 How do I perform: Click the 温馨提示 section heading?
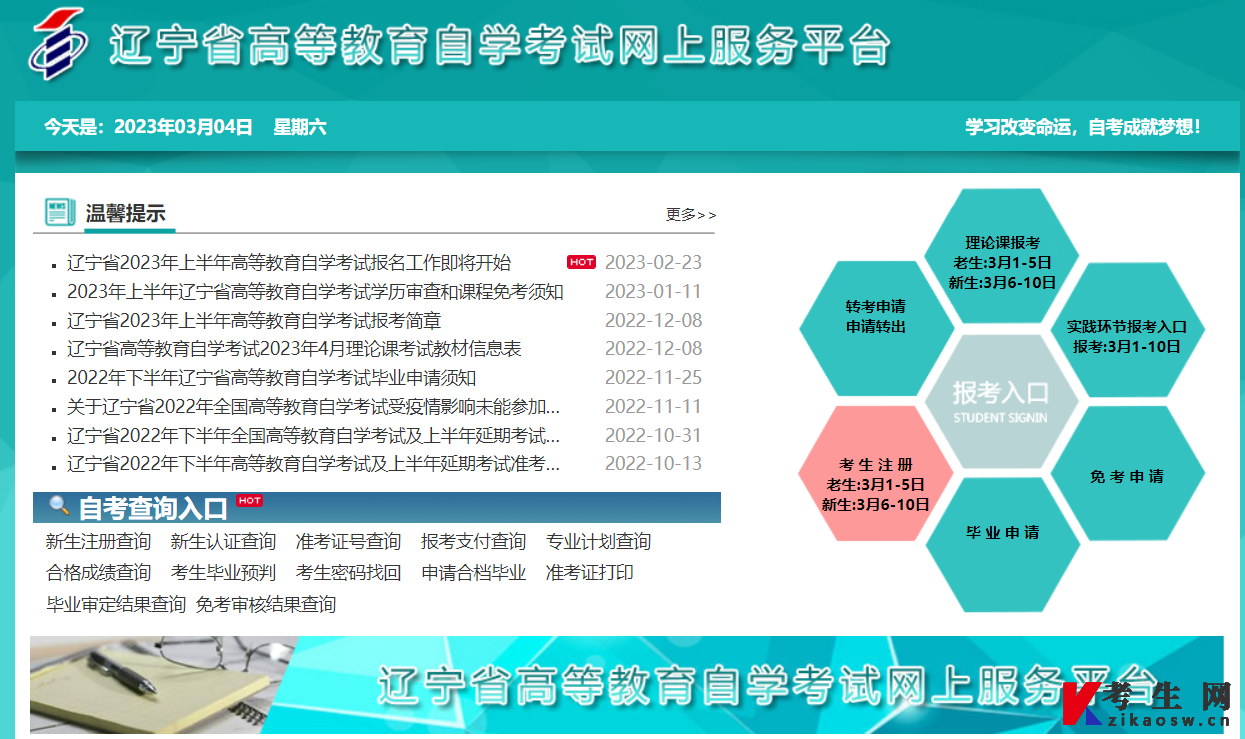(x=125, y=213)
